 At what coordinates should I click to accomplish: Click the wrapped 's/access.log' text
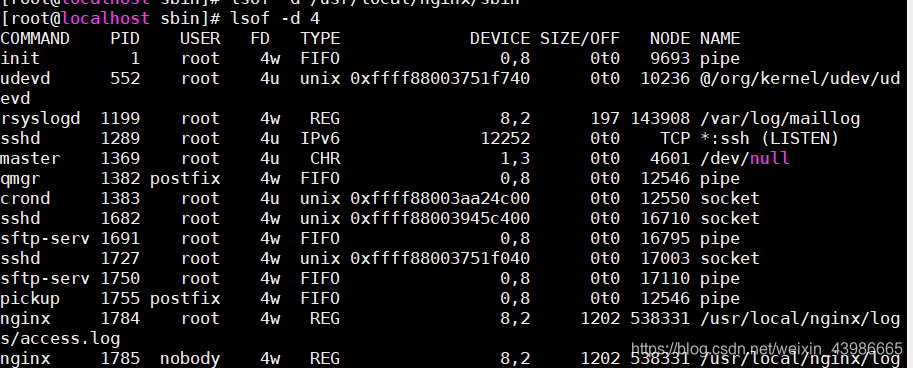coord(60,339)
